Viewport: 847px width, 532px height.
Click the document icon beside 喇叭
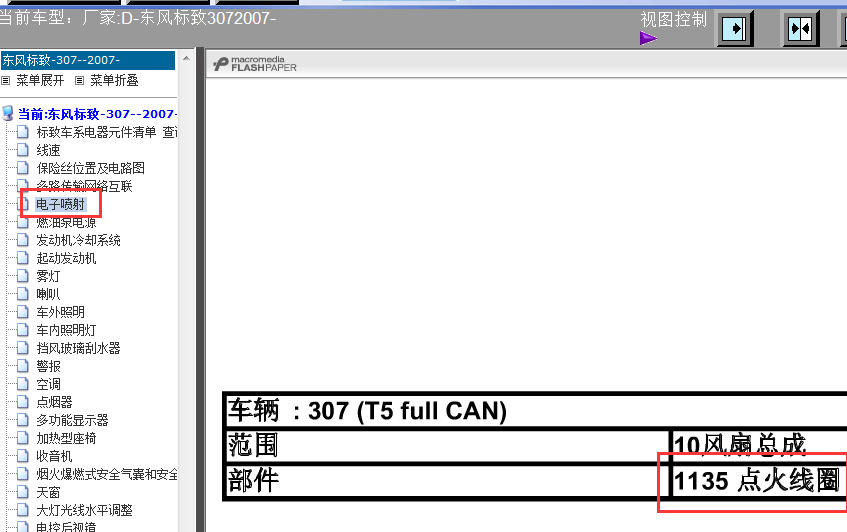point(23,293)
